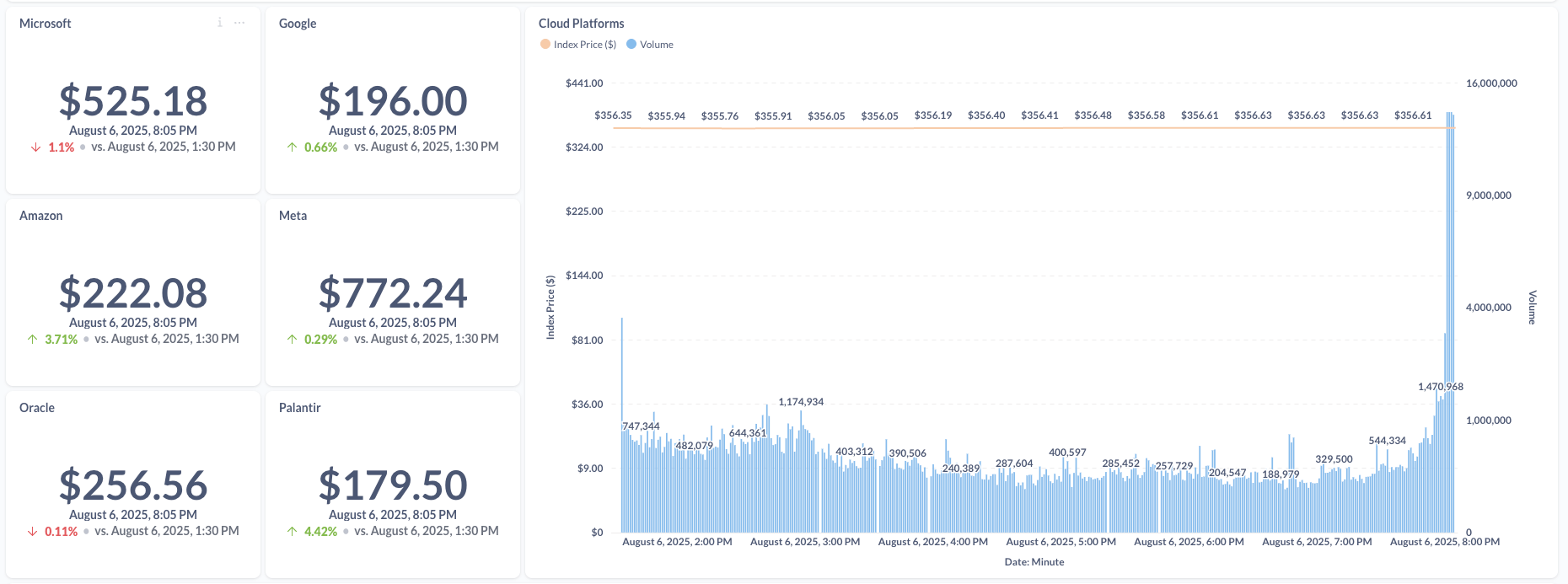Click the Amazon price $222.08

click(x=133, y=293)
